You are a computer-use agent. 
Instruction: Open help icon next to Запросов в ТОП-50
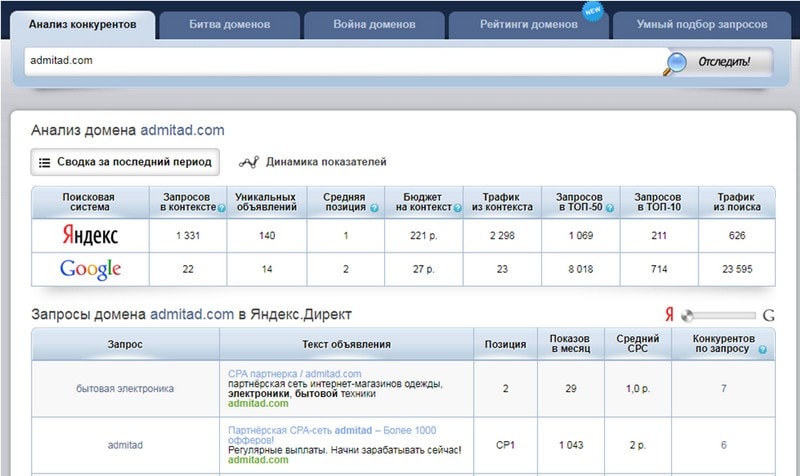tap(610, 208)
